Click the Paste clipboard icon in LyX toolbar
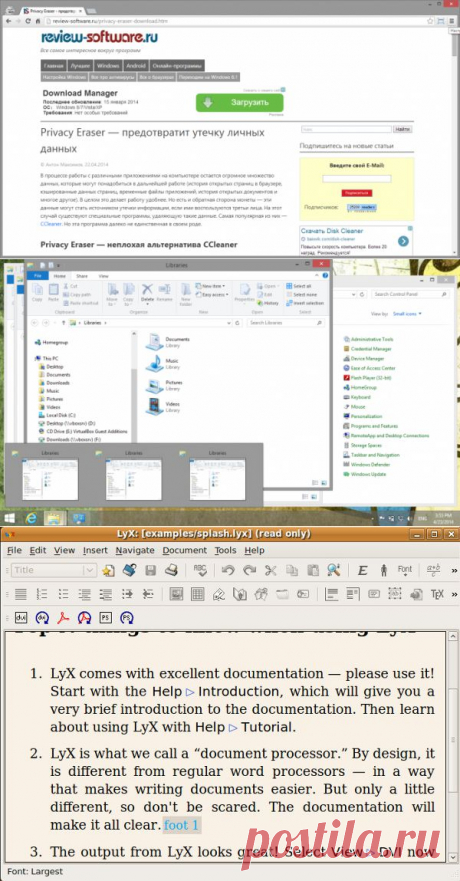The width and height of the screenshot is (460, 881). pos(313,570)
